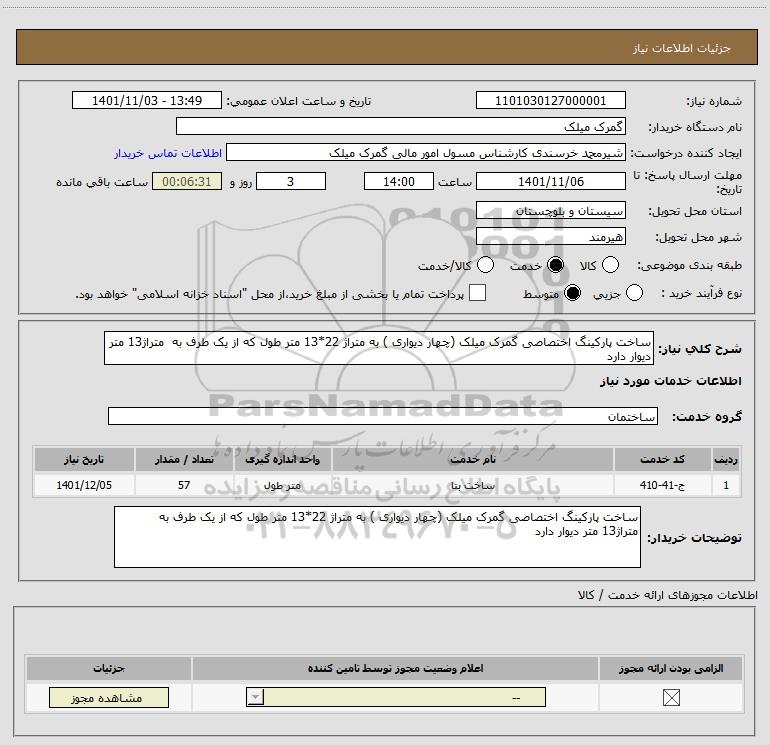This screenshot has width=770, height=745.
Task: Click the remaining time countdown 00:06:31
Action: [187, 182]
